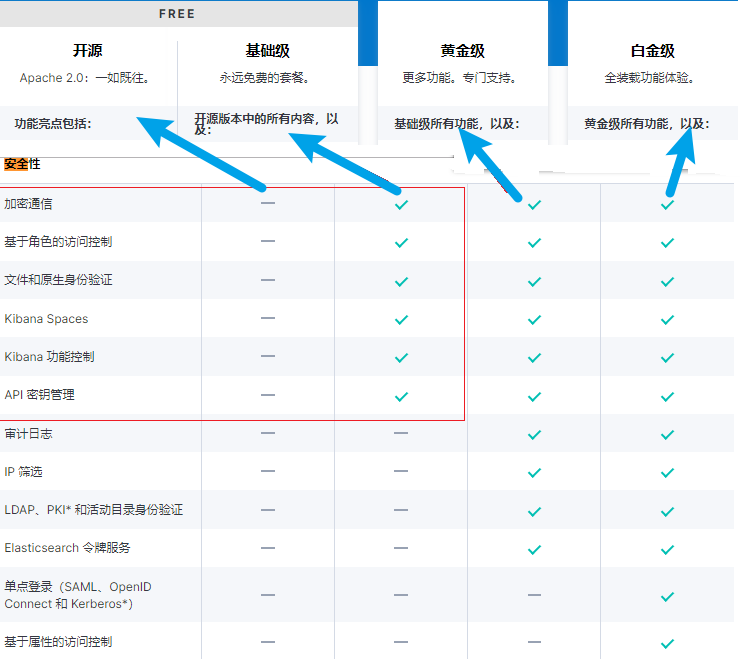Select the 开源 plan heading
The width and height of the screenshot is (741, 659).
point(88,51)
